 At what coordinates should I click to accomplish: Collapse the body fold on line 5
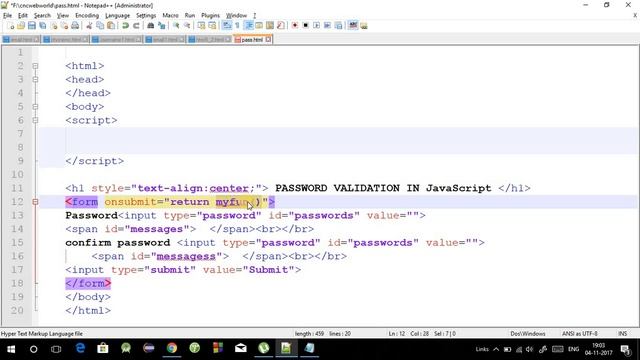click(36, 107)
